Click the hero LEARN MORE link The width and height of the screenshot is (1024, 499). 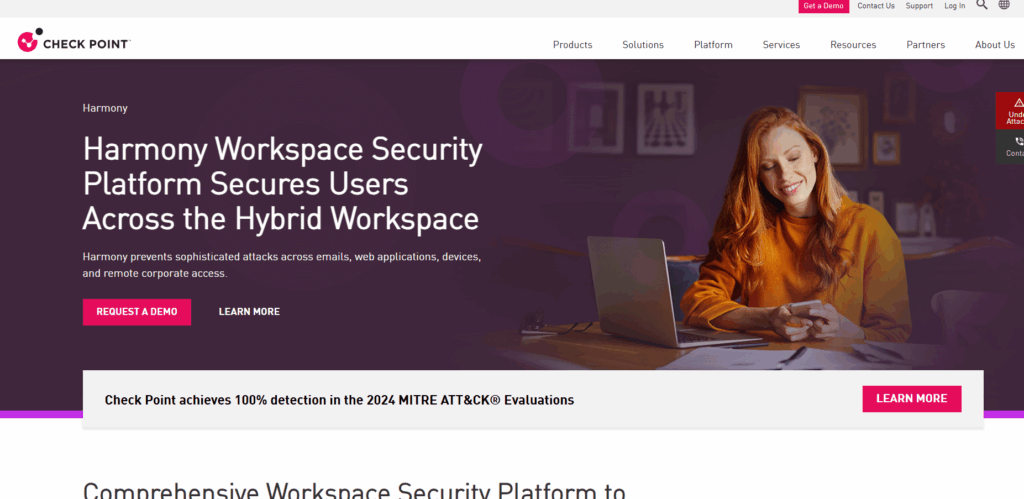pos(249,312)
